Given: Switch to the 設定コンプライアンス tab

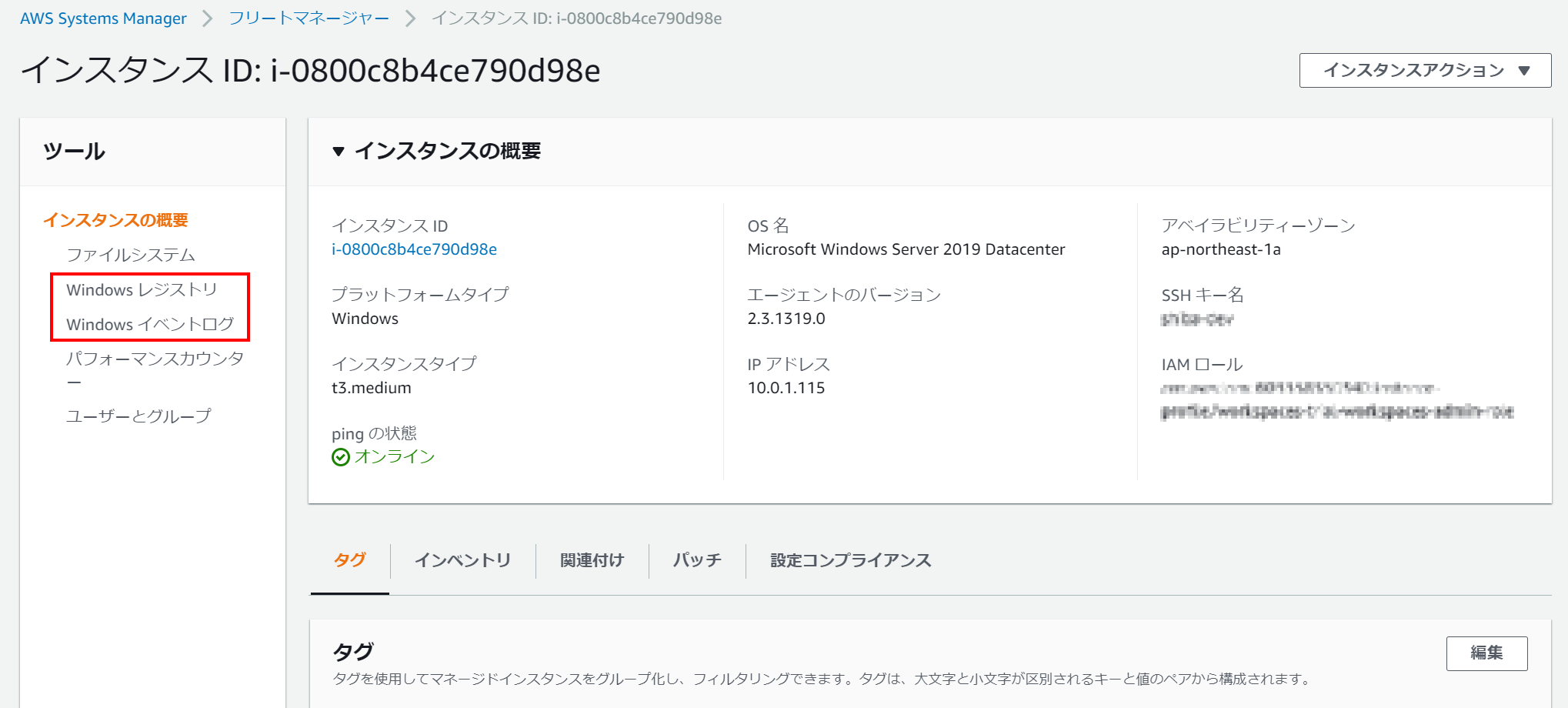Looking at the screenshot, I should pyautogui.click(x=850, y=560).
